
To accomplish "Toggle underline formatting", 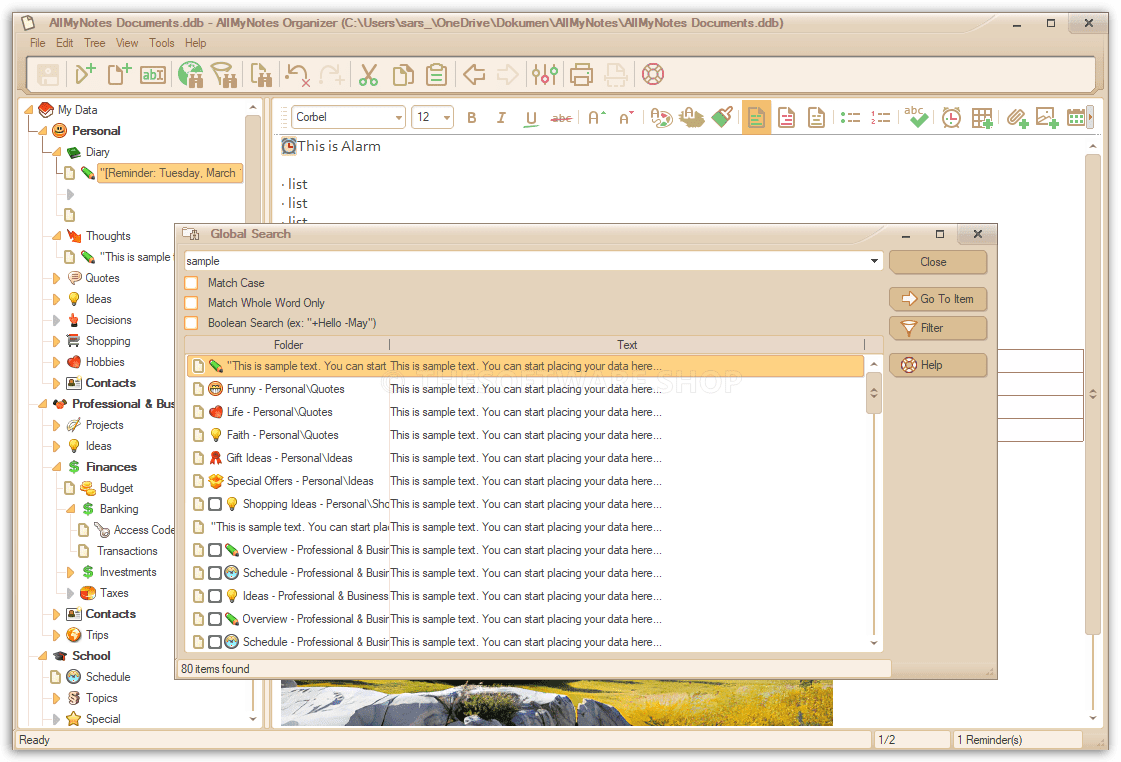I will 530,118.
